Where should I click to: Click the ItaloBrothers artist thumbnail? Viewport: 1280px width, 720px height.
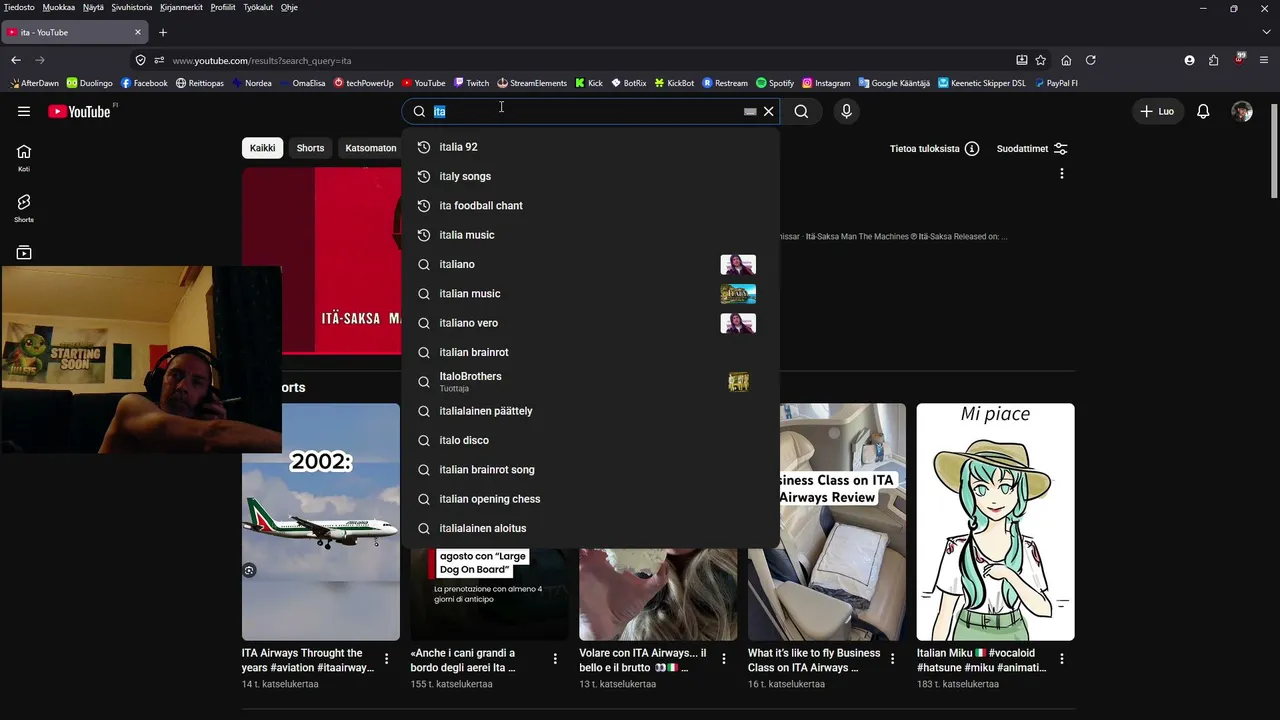pyautogui.click(x=738, y=382)
